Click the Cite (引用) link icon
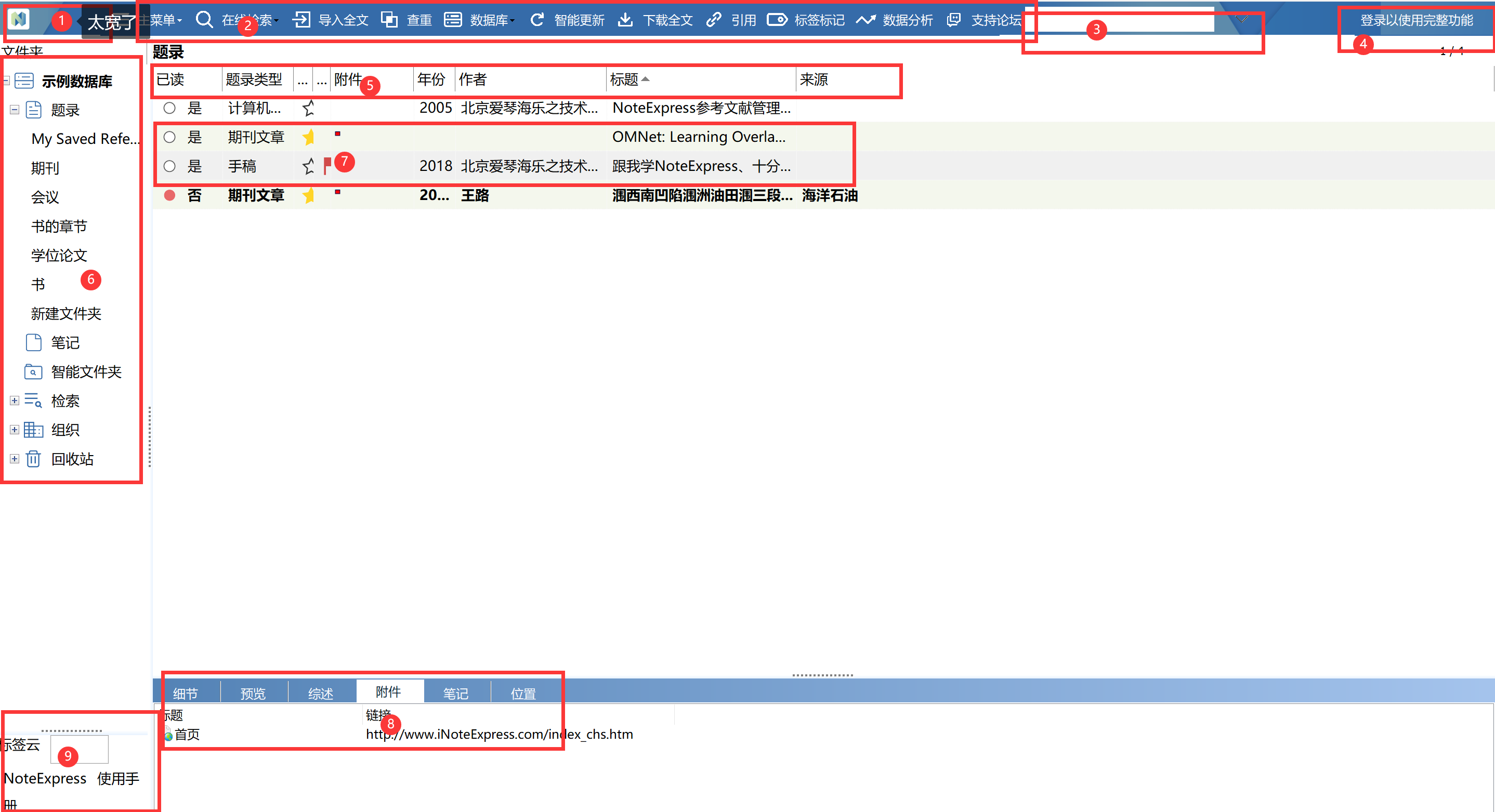1495x812 pixels. [713, 20]
